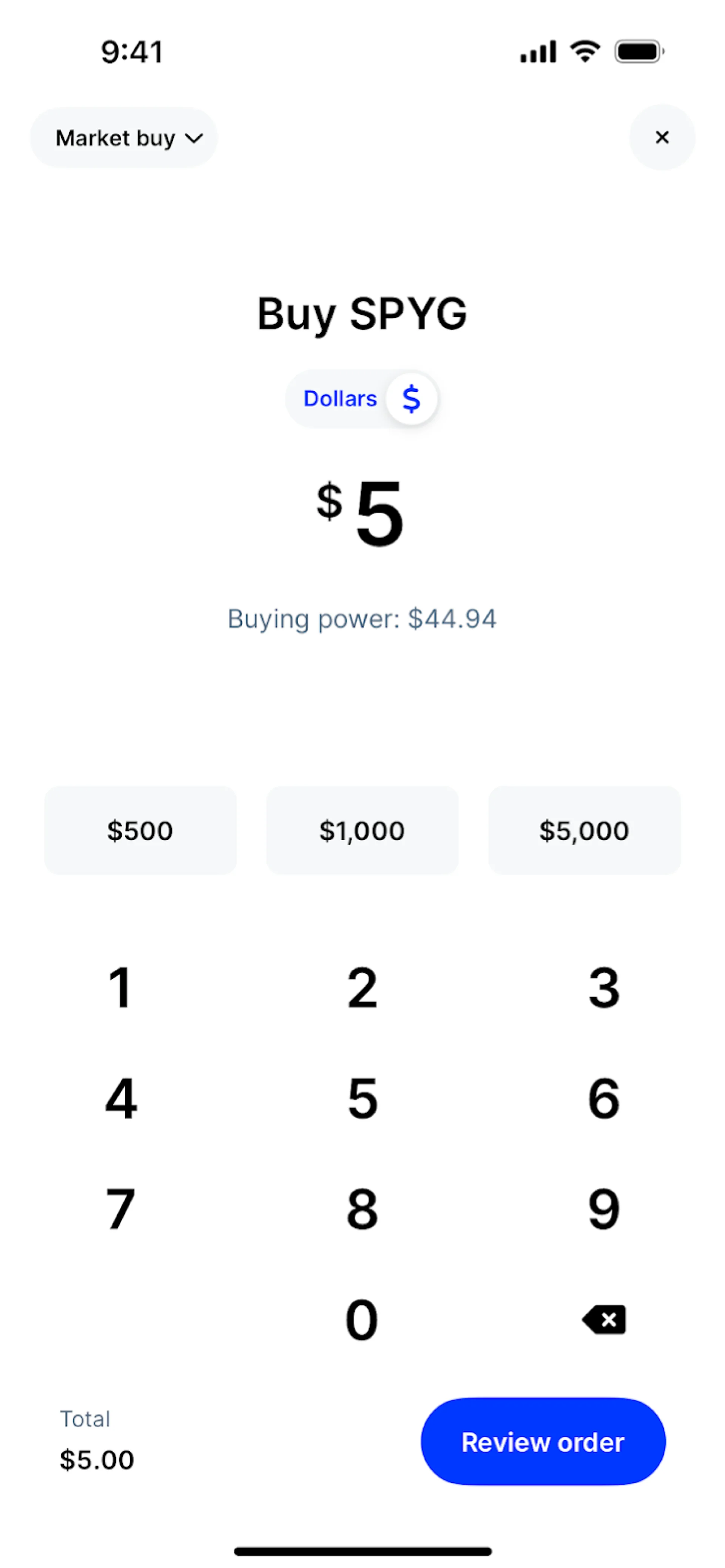Pick the $5,000 preset amount
Viewport: 725px width, 1568px height.
pos(584,830)
